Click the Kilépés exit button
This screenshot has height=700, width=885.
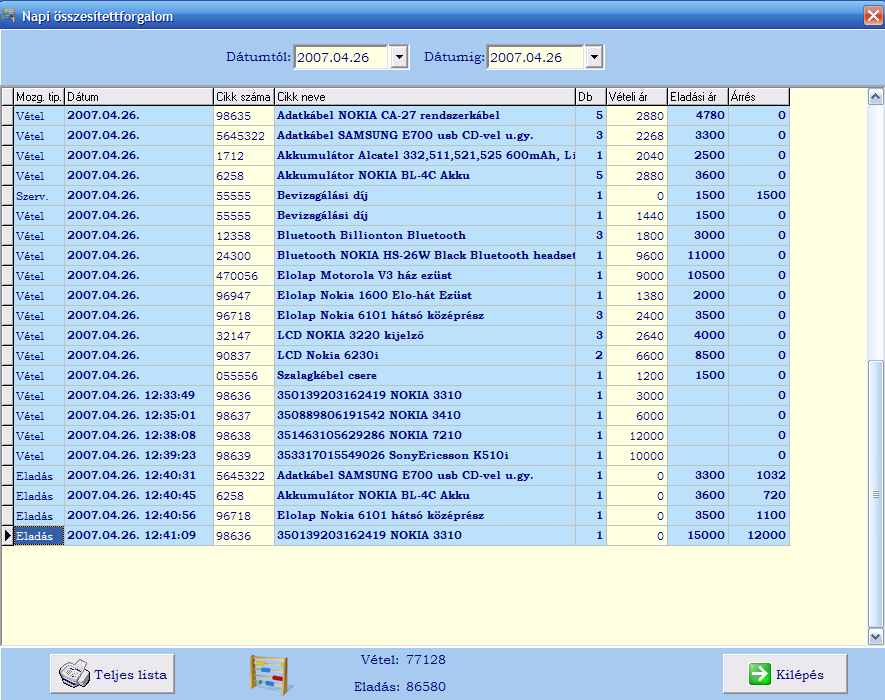(785, 674)
